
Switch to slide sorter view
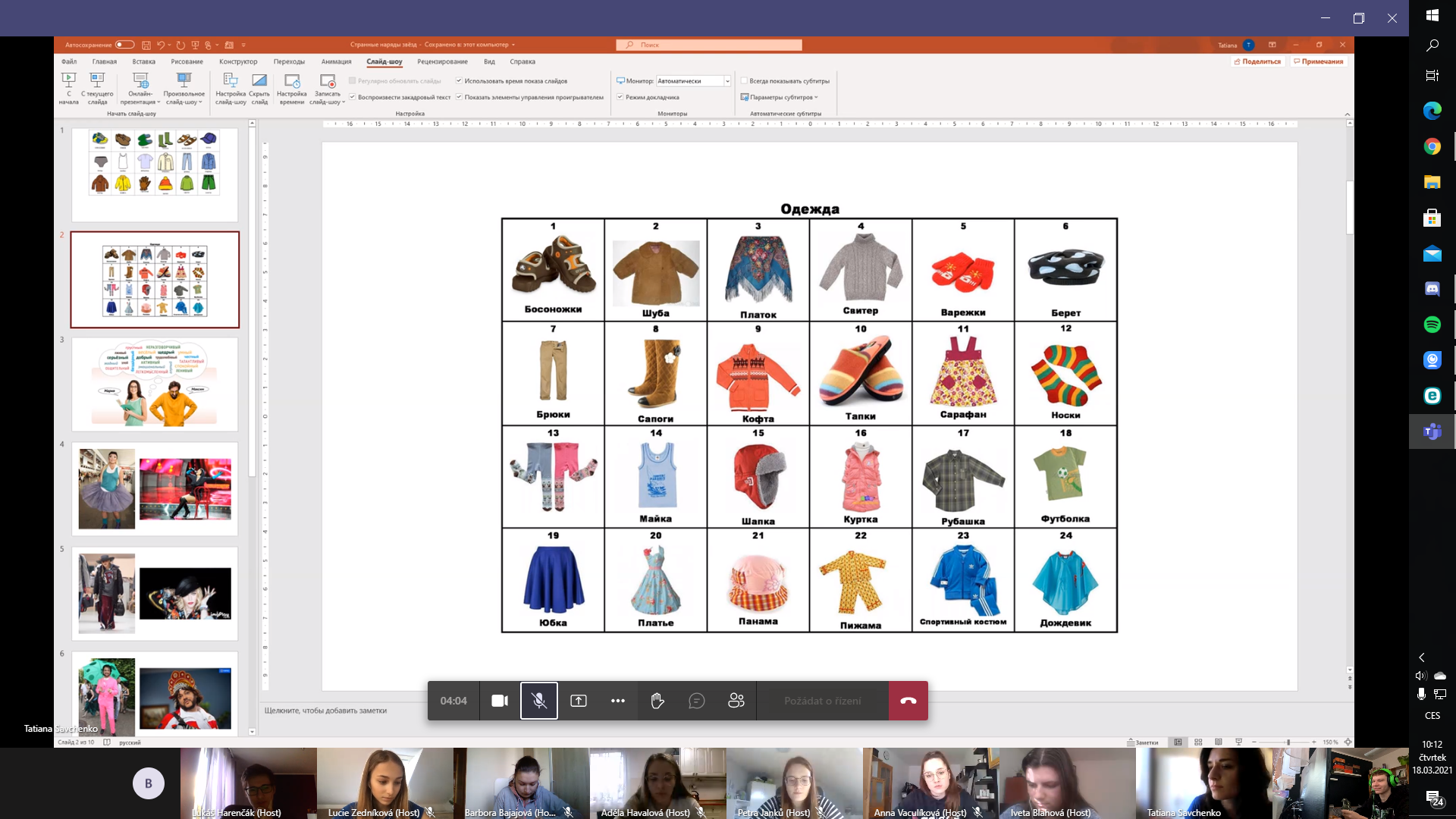click(1198, 742)
